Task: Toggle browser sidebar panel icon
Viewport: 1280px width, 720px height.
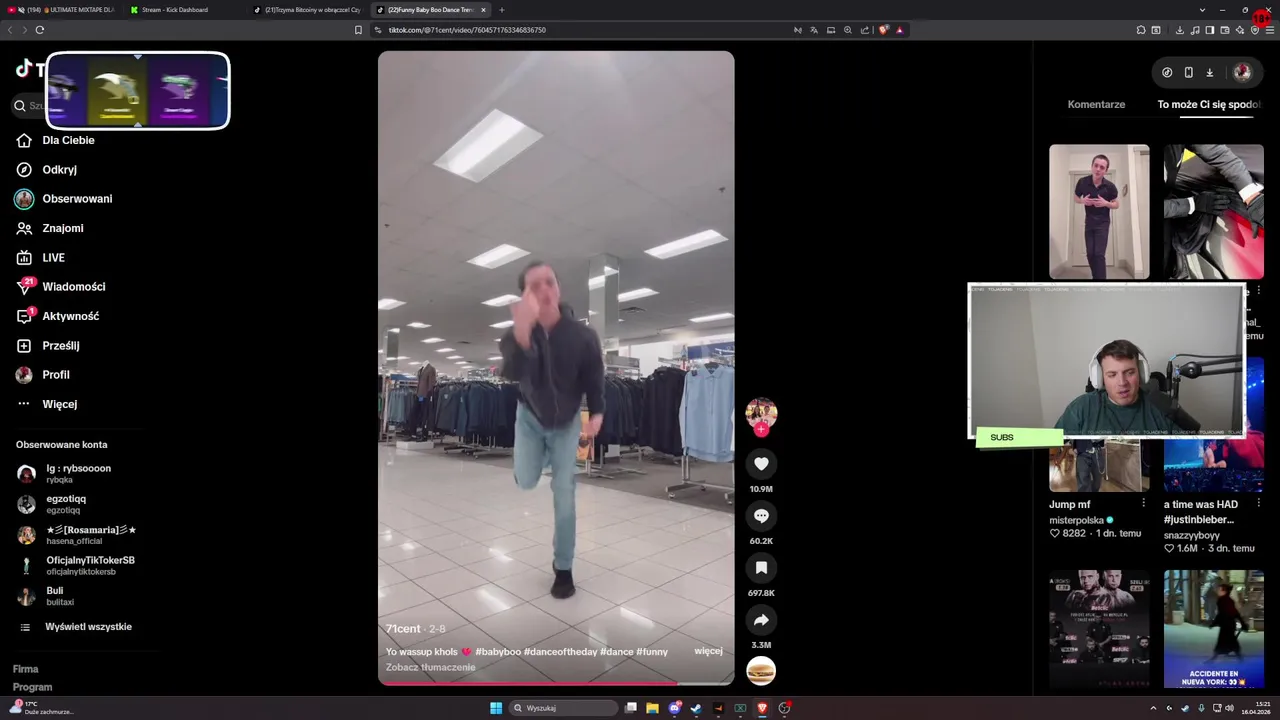Action: click(1210, 30)
